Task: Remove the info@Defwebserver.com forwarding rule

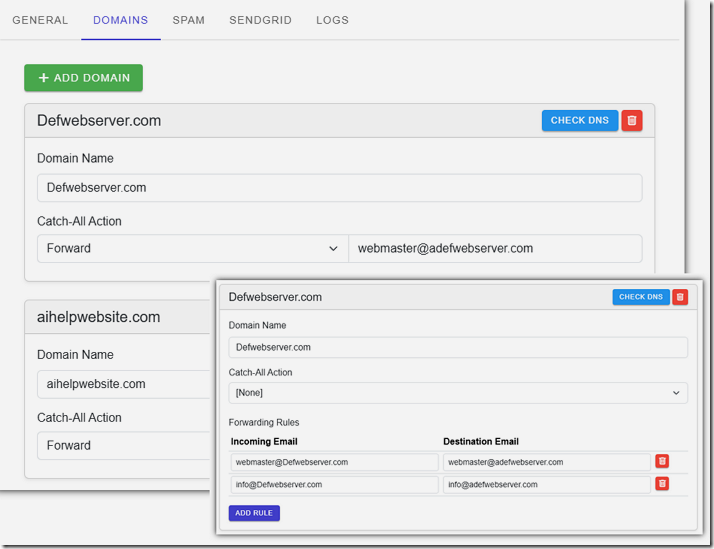Action: [662, 484]
